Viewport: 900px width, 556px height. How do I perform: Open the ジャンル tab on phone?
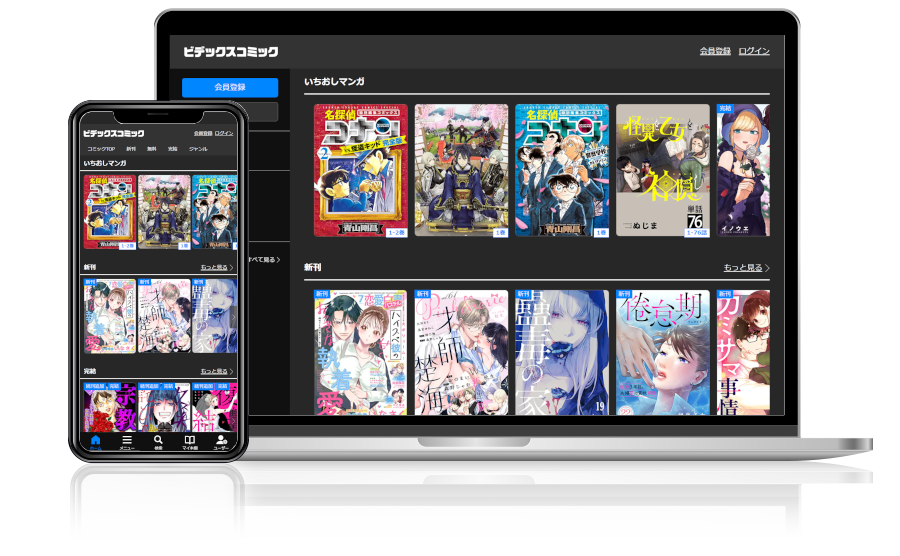[198, 149]
